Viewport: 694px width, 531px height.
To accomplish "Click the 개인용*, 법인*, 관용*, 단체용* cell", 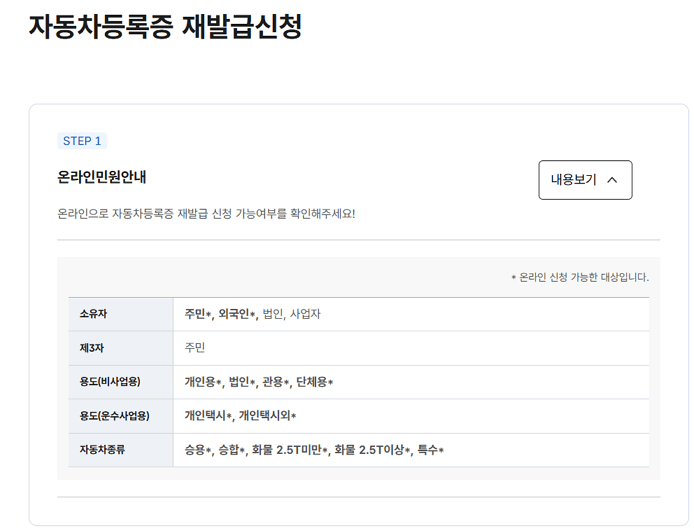I will coord(411,382).
